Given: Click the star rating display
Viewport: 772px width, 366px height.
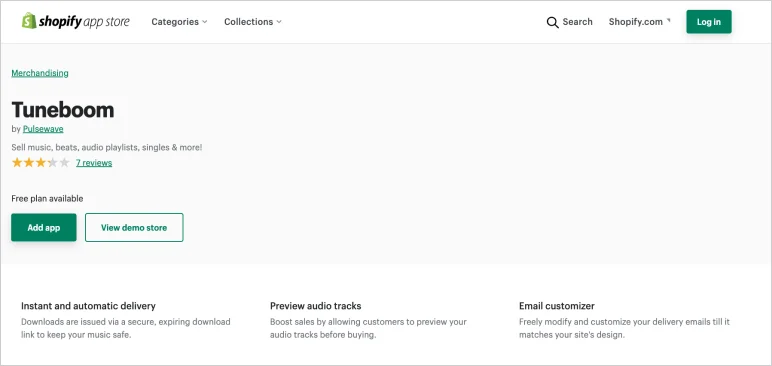Looking at the screenshot, I should pos(40,163).
